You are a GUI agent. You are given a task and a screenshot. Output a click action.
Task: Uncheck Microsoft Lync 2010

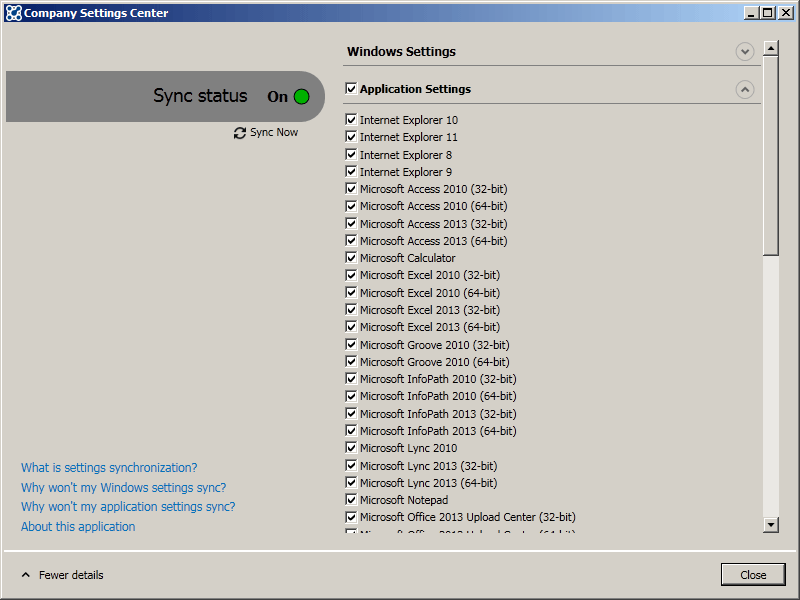tap(351, 447)
